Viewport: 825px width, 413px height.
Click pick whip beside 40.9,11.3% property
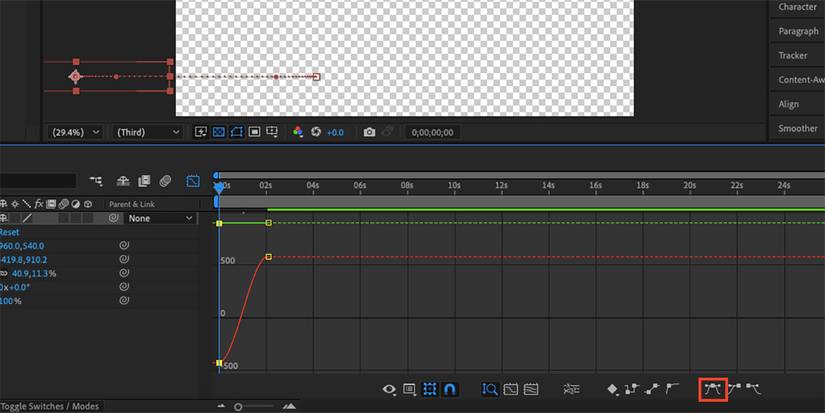pyautogui.click(x=124, y=273)
